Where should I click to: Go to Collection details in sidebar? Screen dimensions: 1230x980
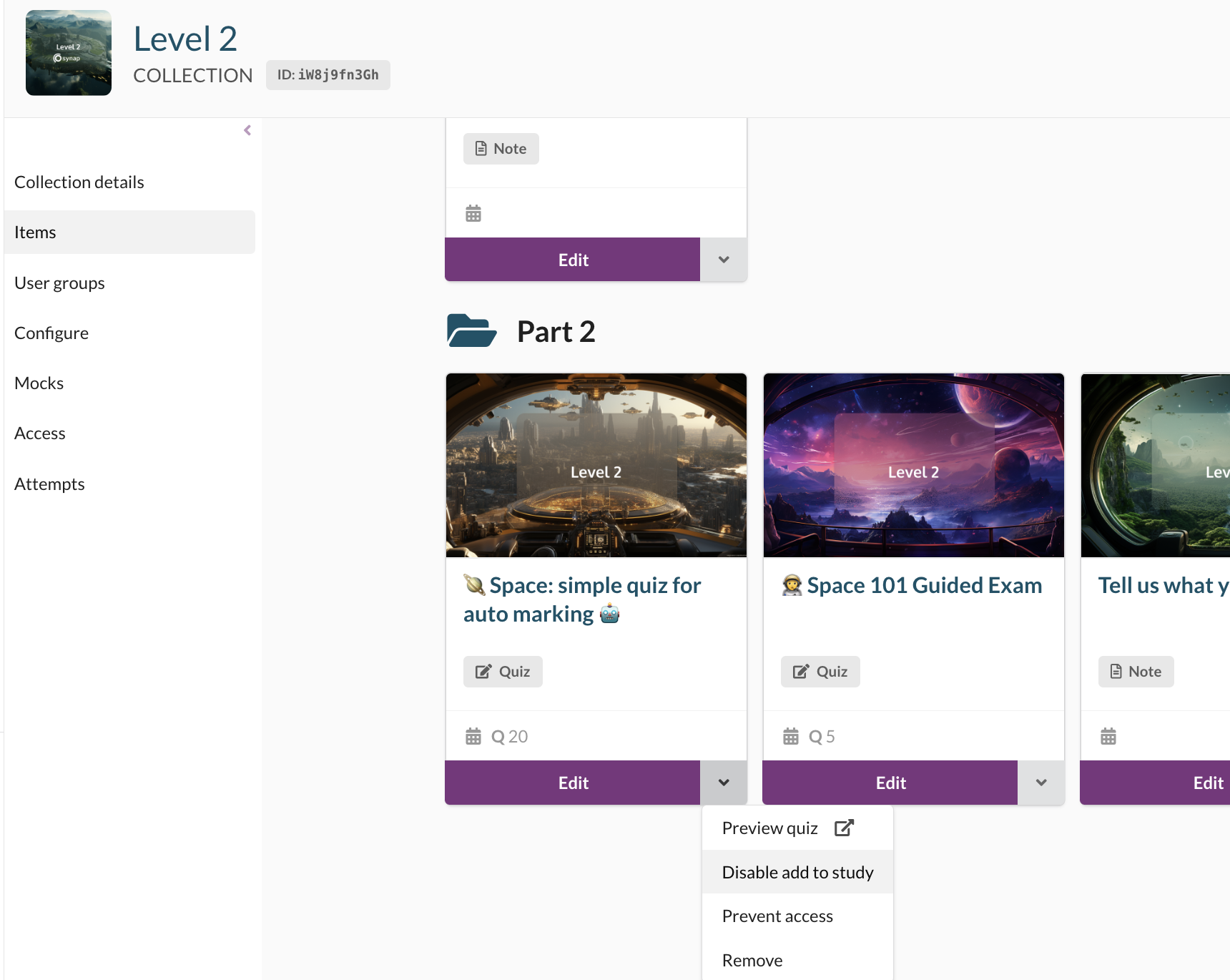click(79, 182)
